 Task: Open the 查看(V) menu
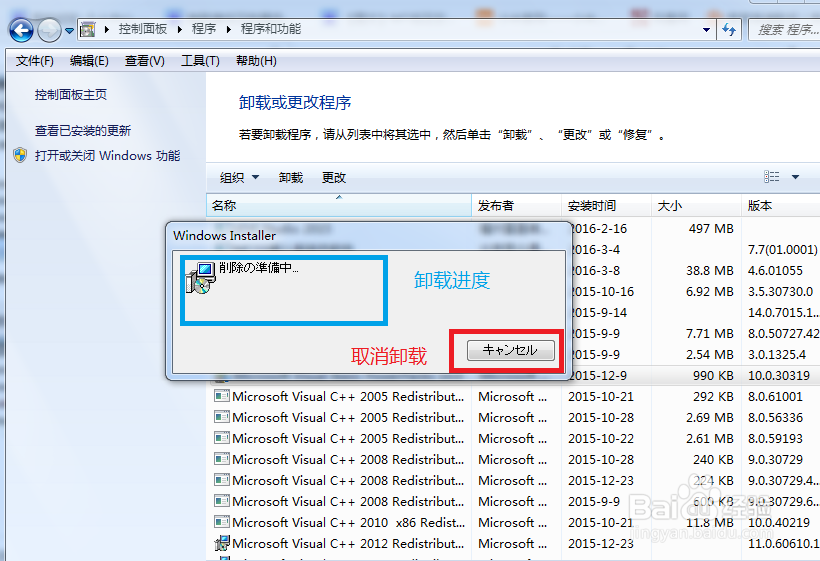144,61
